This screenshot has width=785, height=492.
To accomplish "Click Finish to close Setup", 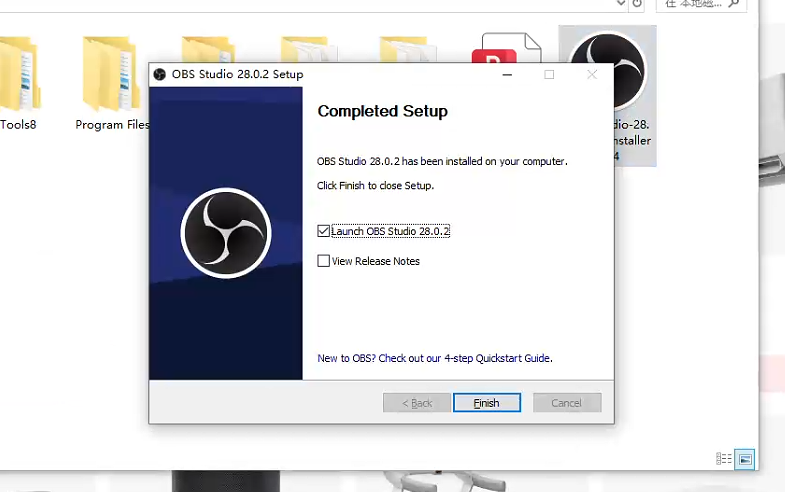I will (x=487, y=402).
